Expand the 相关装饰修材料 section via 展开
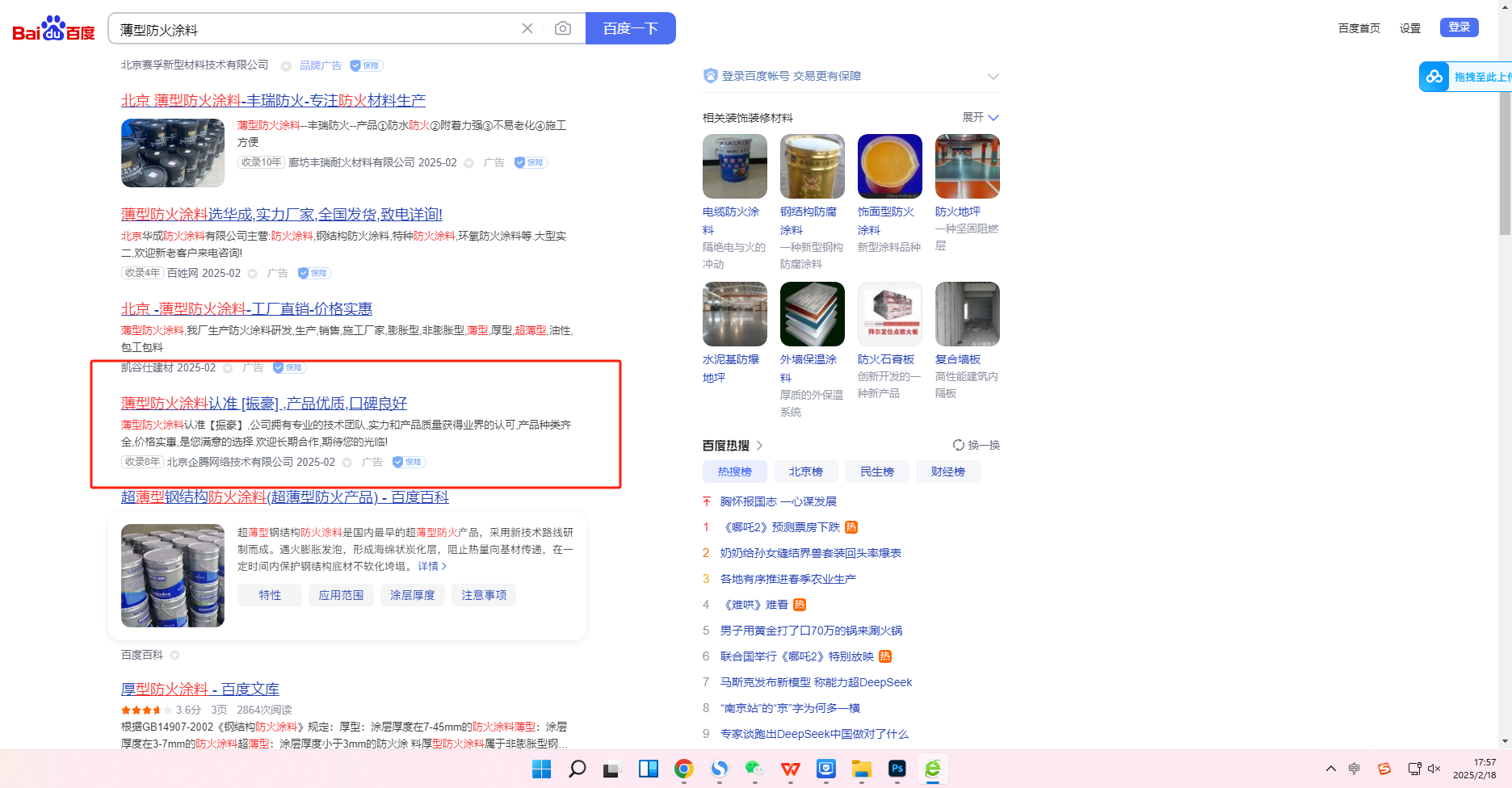Viewport: 1512px width, 788px height. (x=981, y=117)
